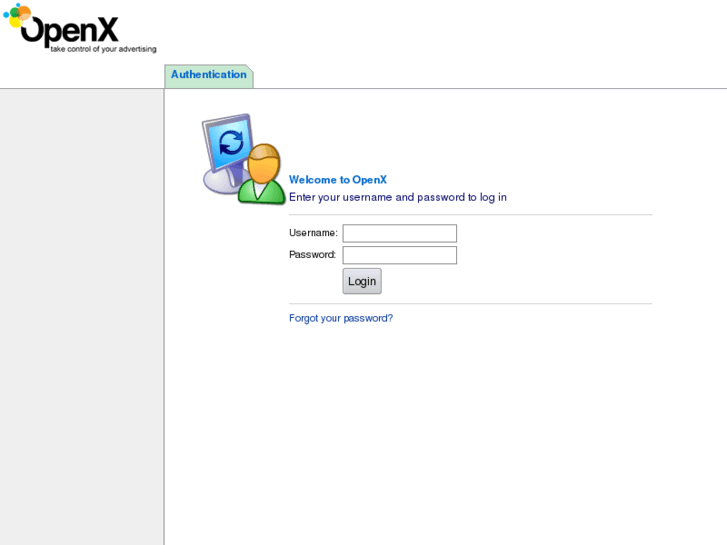Click the Username: label
This screenshot has height=545, width=727.
tap(313, 233)
